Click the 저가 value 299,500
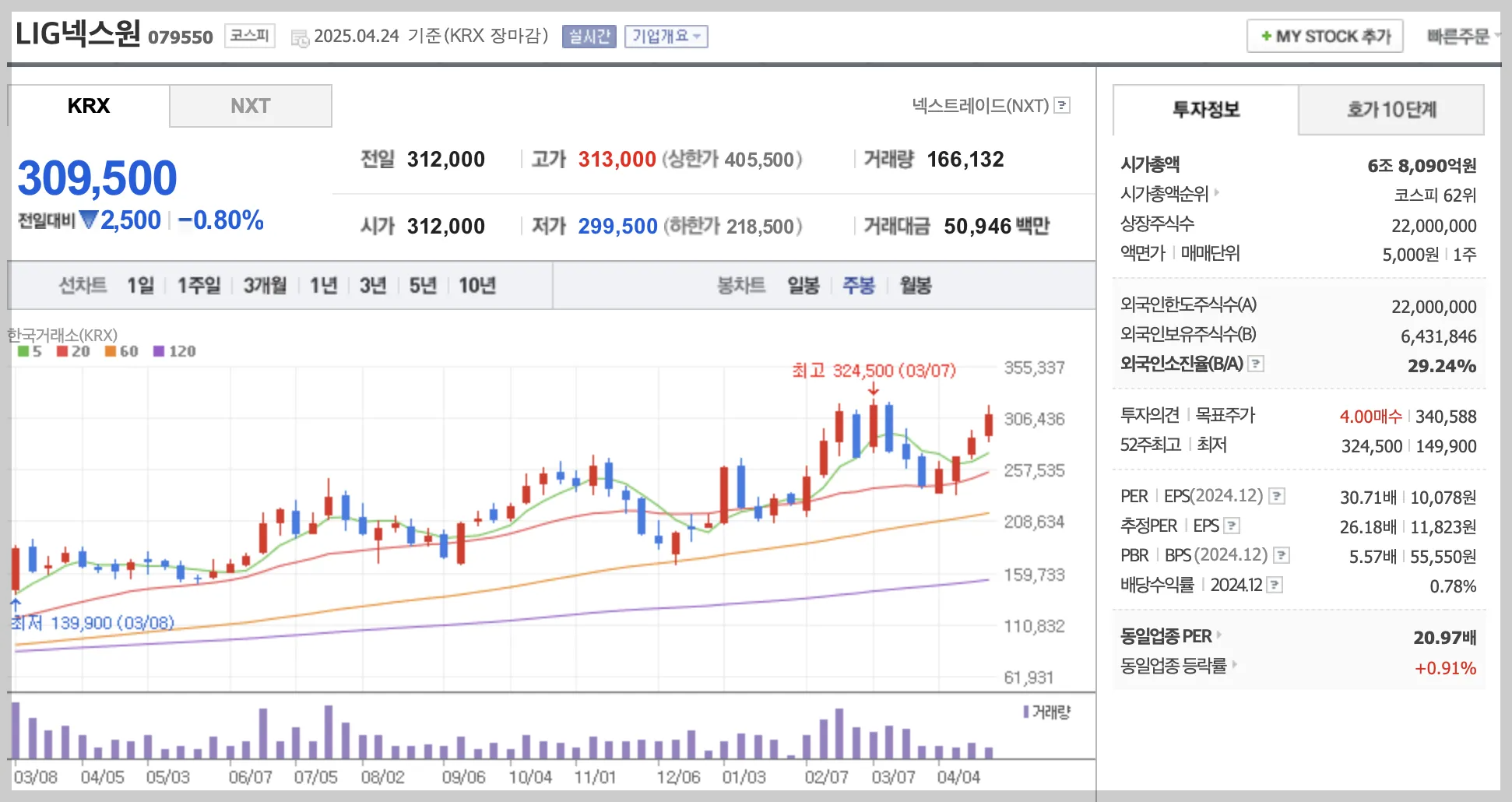 click(618, 227)
